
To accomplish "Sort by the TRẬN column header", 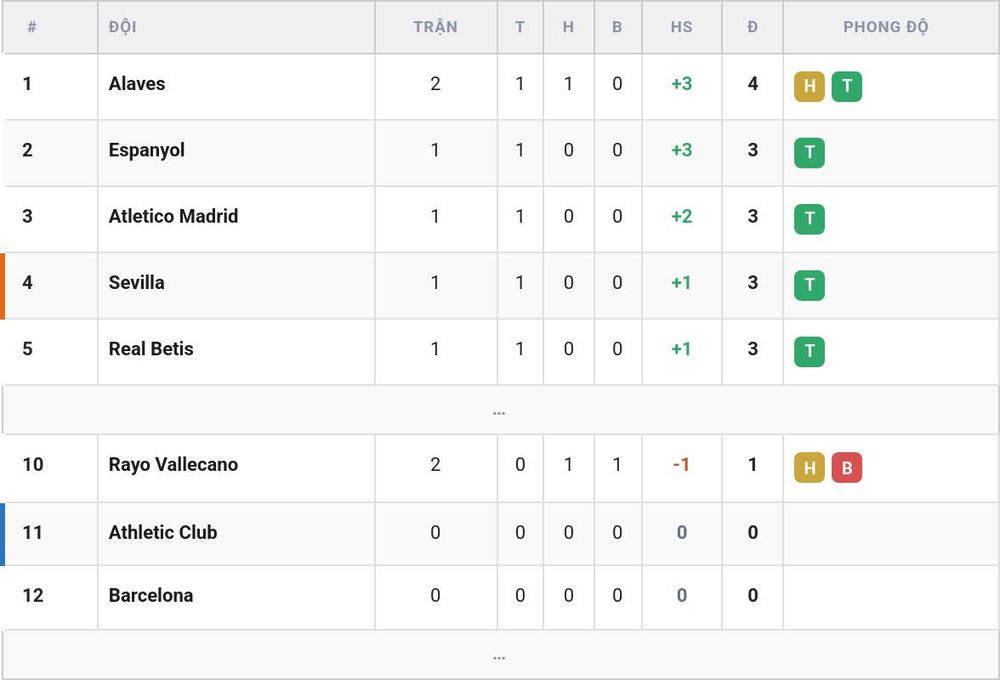I will pyautogui.click(x=435, y=27).
